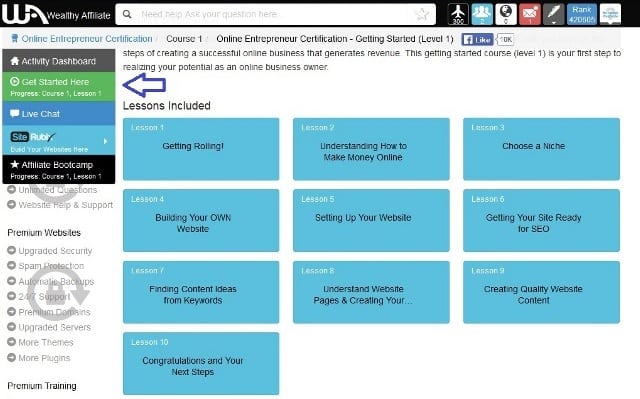Open Lesson 3 Choose a Niche tile
Viewport: 640px width, 399px height.
pos(541,149)
